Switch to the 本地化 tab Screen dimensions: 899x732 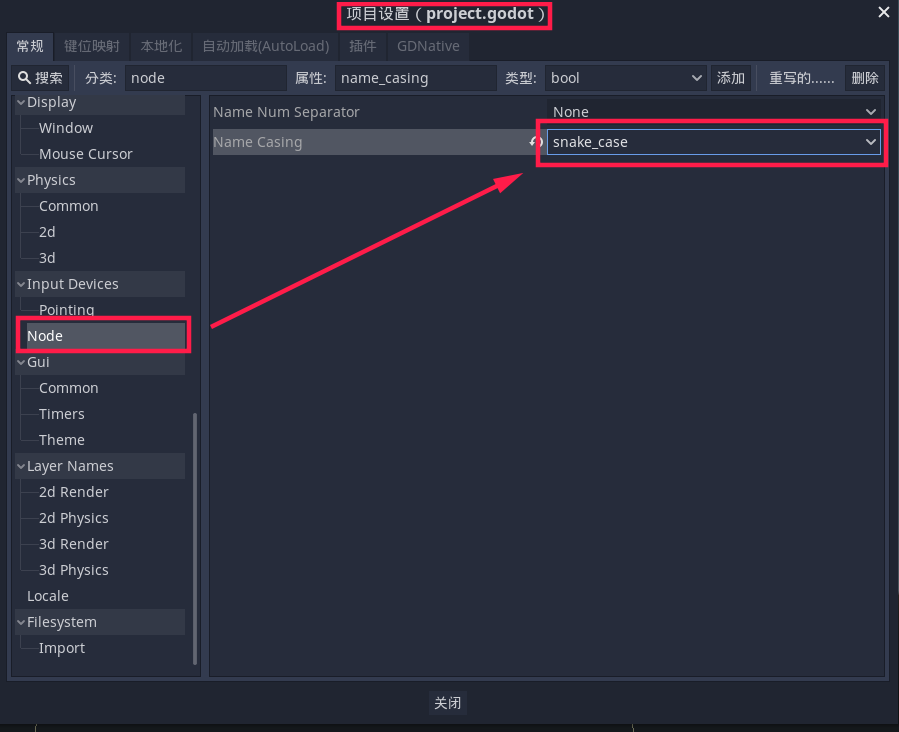tap(161, 46)
